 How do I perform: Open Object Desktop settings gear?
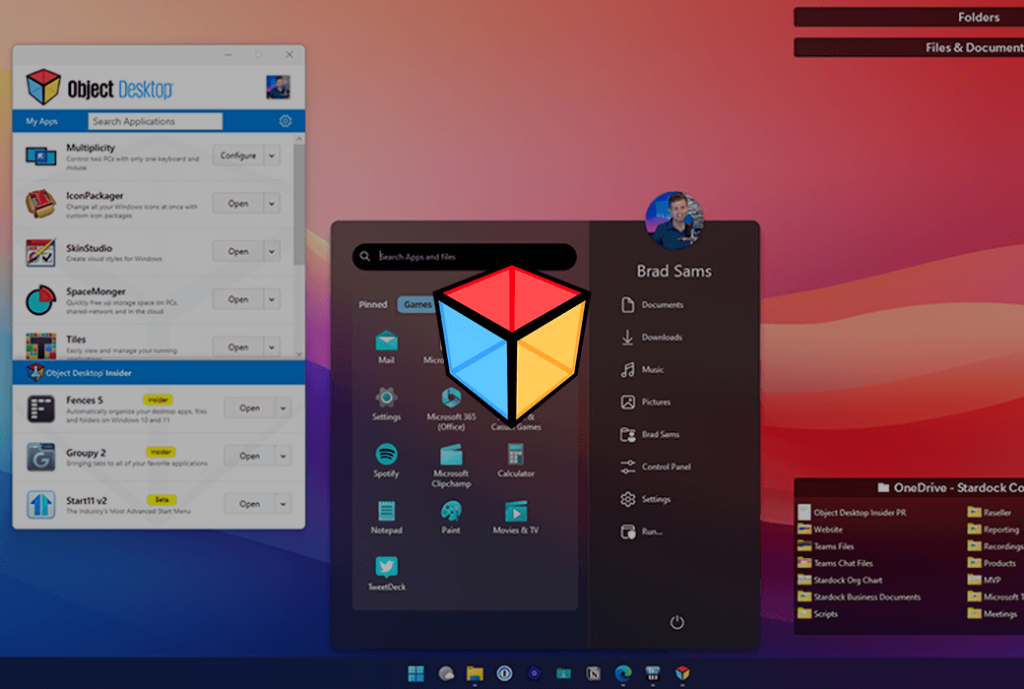(x=285, y=121)
